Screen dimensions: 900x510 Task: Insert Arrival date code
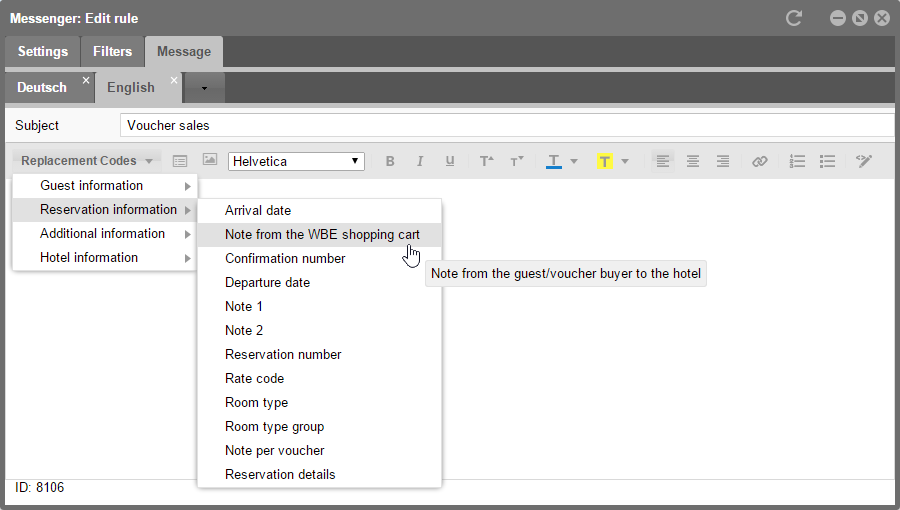319,211
